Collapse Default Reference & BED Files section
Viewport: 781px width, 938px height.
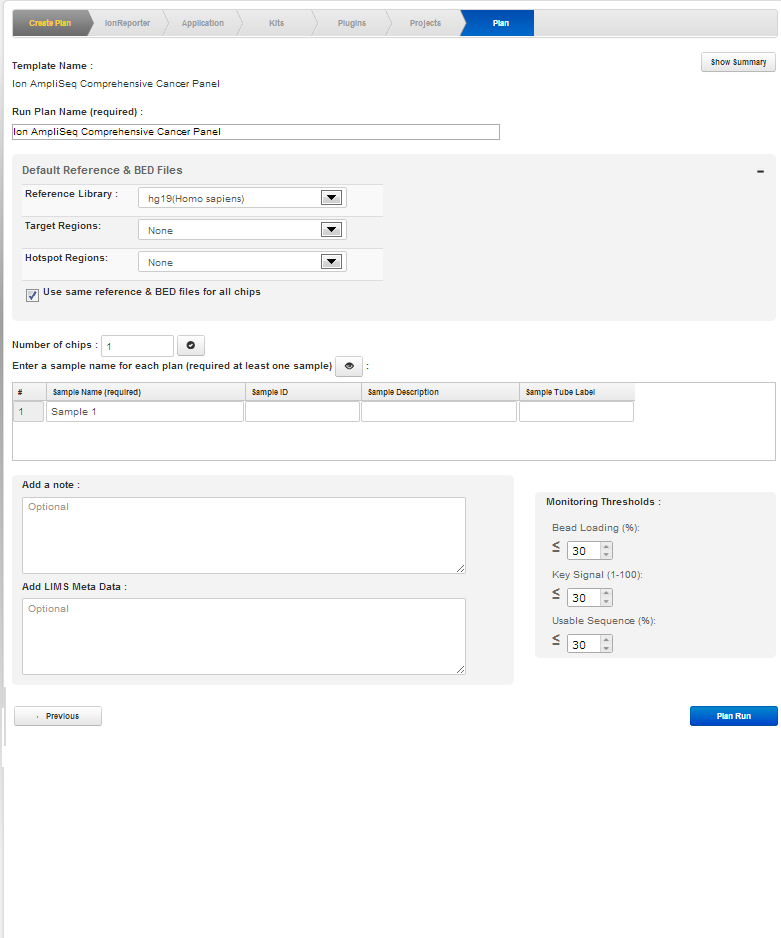[x=761, y=171]
